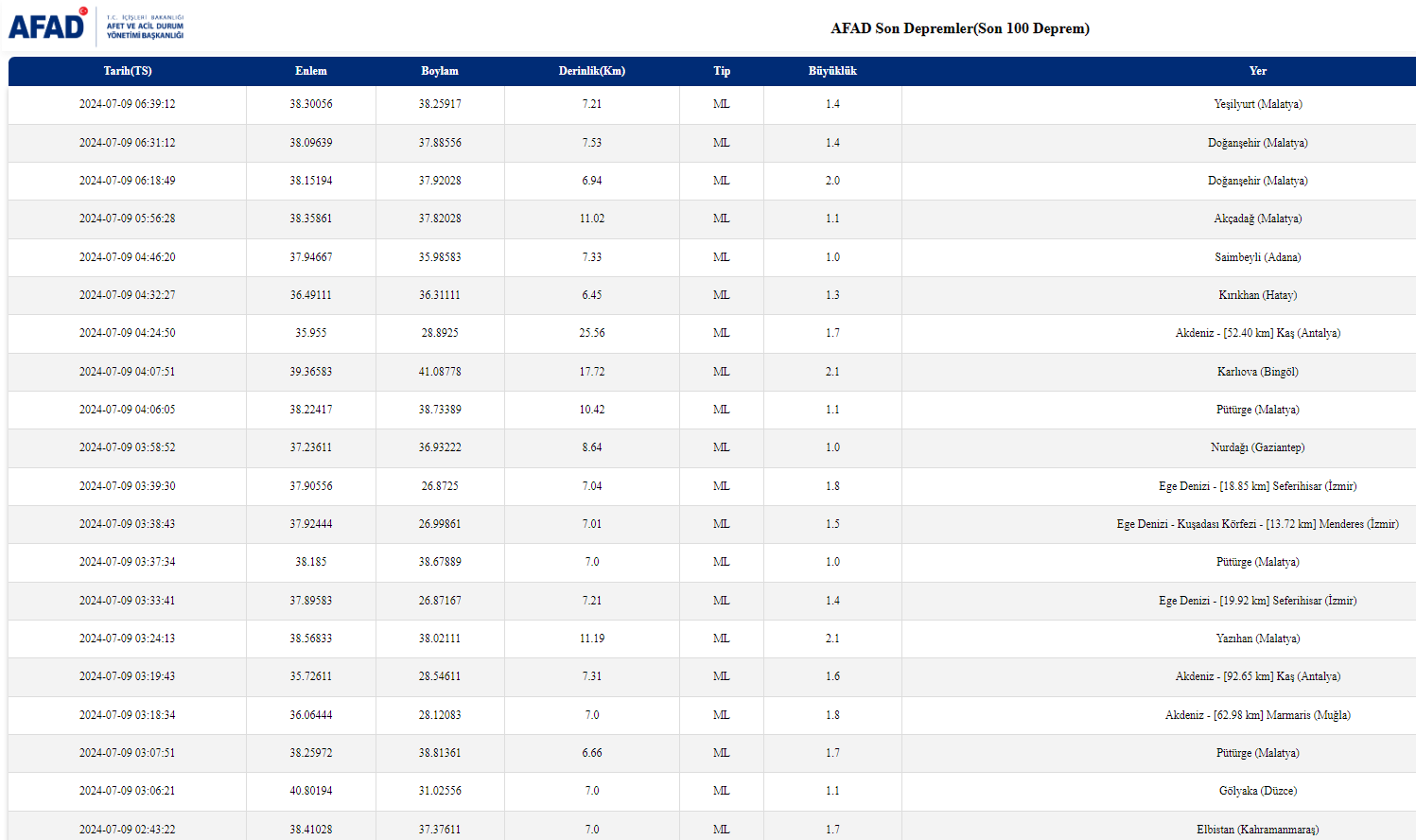Click latitude 35.72611
Viewport: 1416px width, 840px height.
coord(311,676)
